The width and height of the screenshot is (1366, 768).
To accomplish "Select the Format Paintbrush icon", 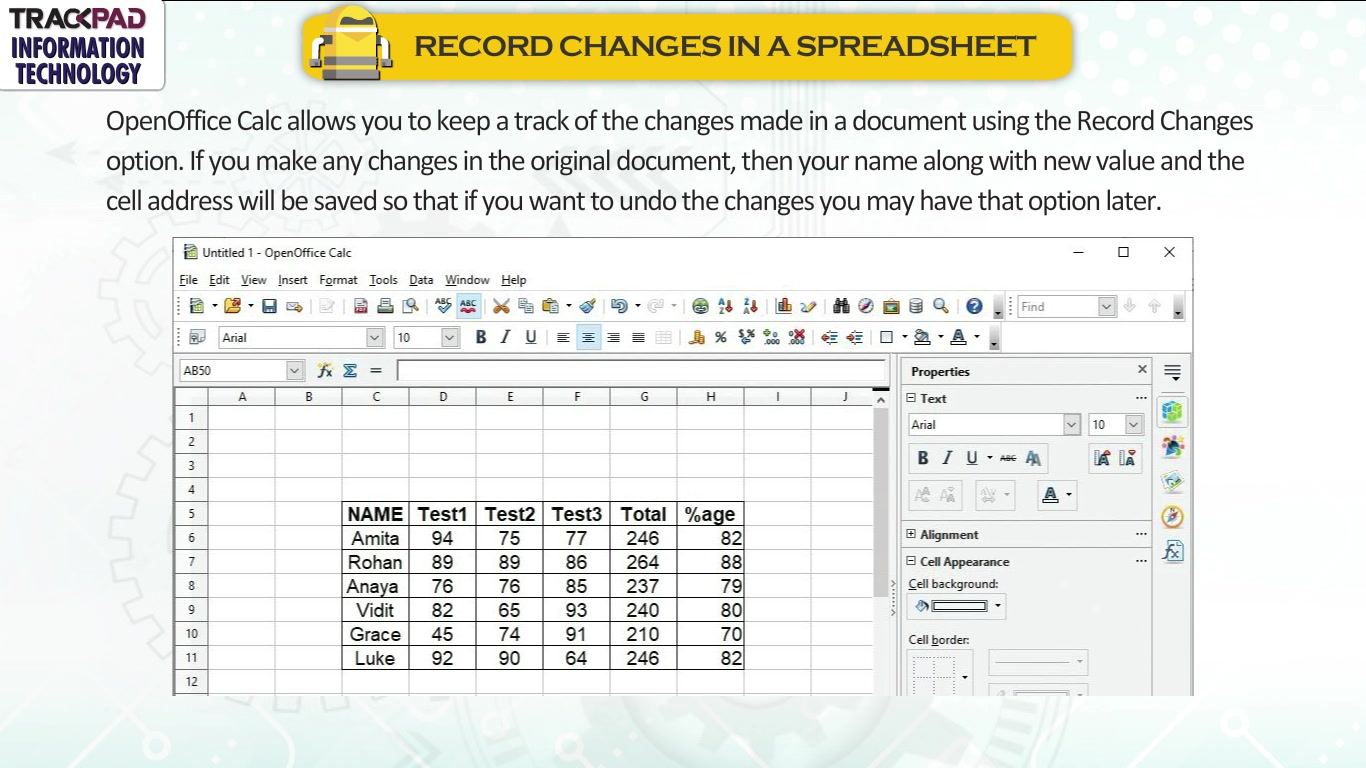I will coord(588,306).
